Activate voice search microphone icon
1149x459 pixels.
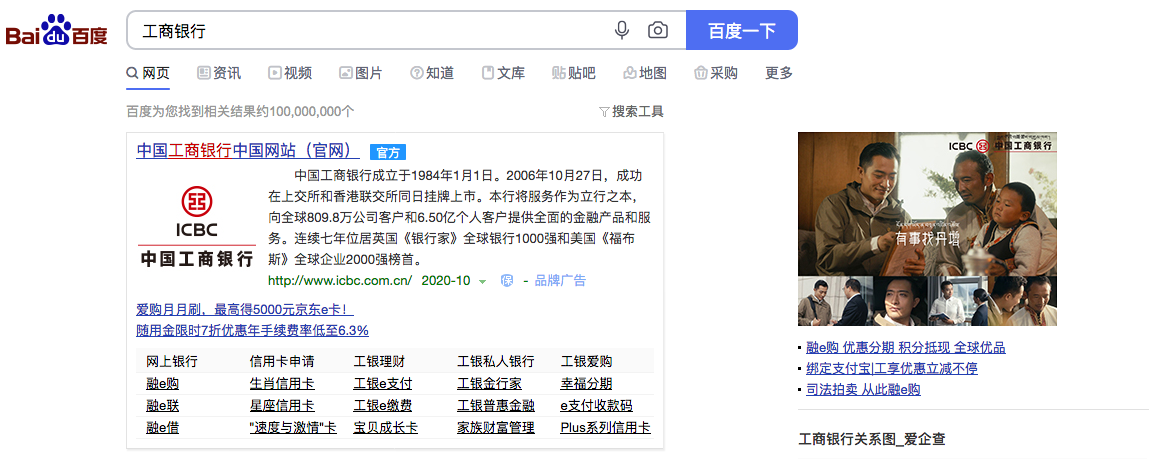click(x=622, y=30)
